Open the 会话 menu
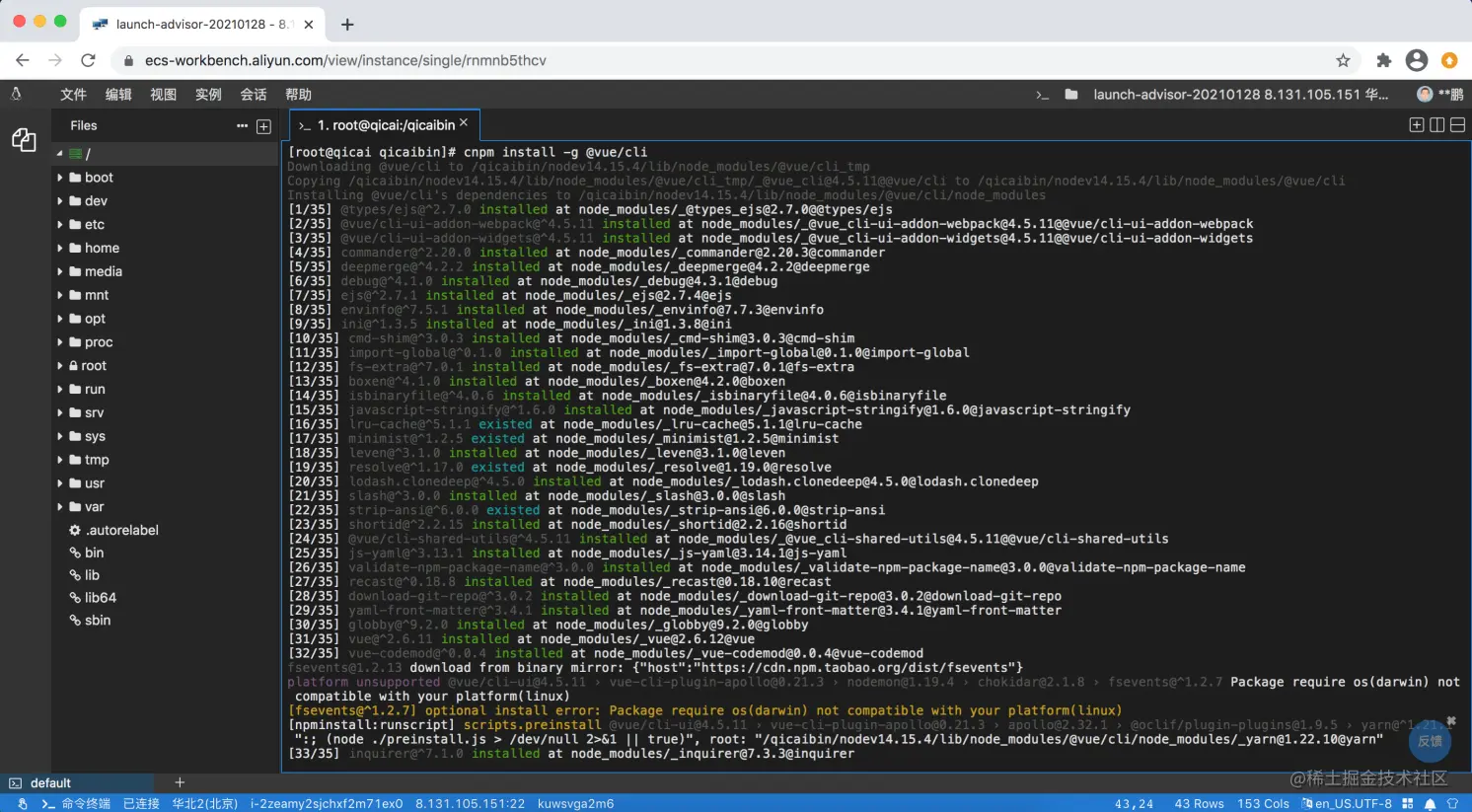Image resolution: width=1472 pixels, height=812 pixels. click(x=254, y=95)
